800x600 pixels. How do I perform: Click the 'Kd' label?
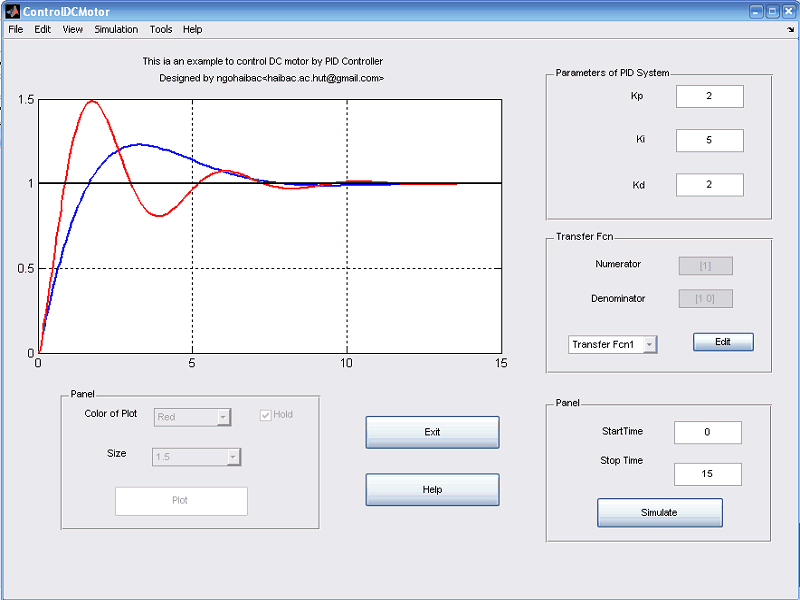tap(638, 185)
